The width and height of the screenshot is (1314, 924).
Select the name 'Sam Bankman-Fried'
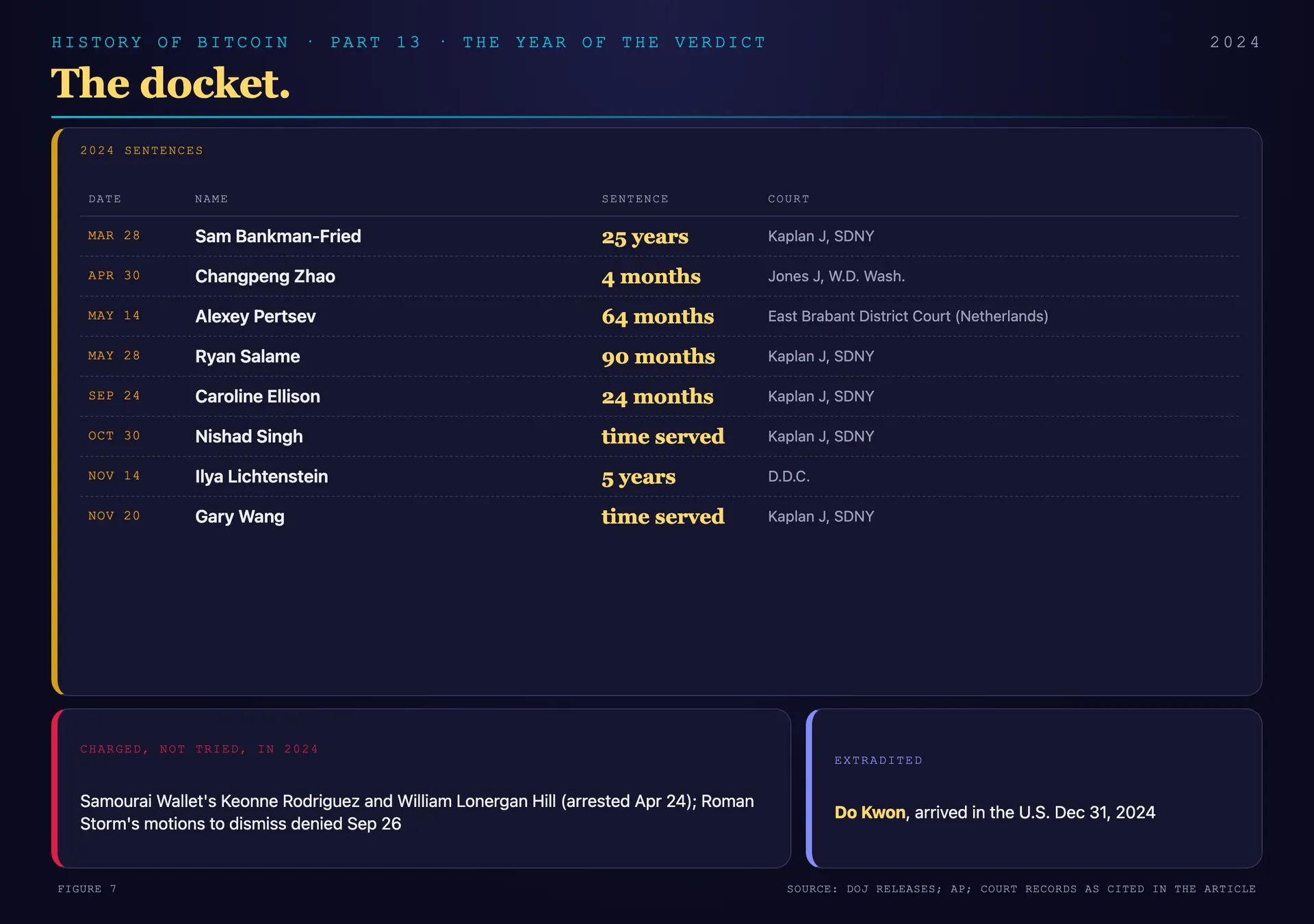(x=278, y=236)
